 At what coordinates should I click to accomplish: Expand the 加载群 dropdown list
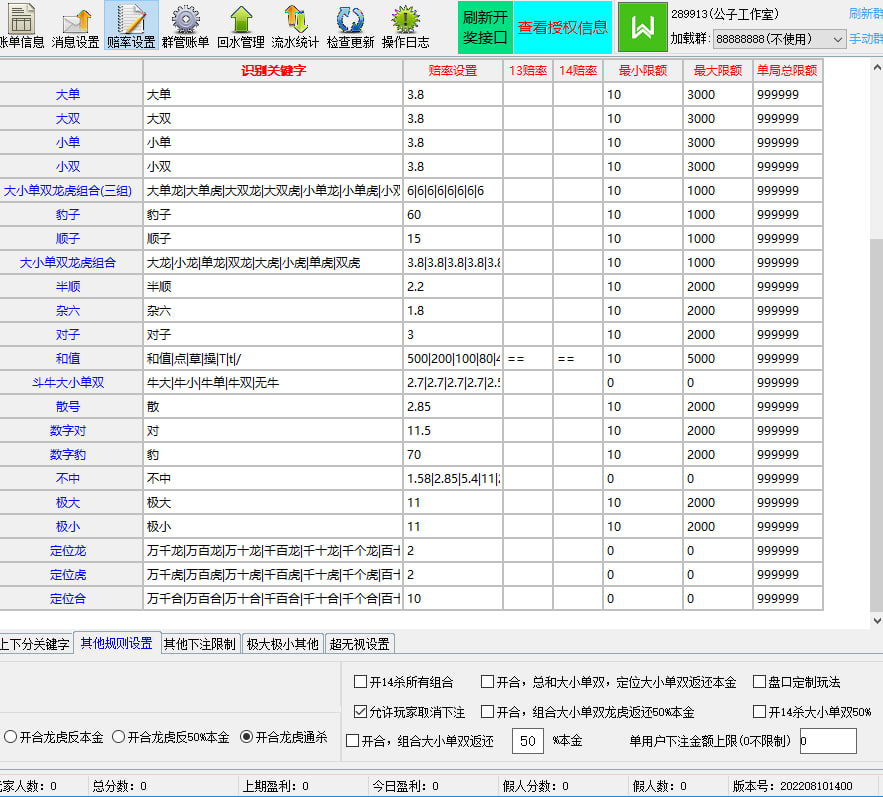tap(837, 39)
